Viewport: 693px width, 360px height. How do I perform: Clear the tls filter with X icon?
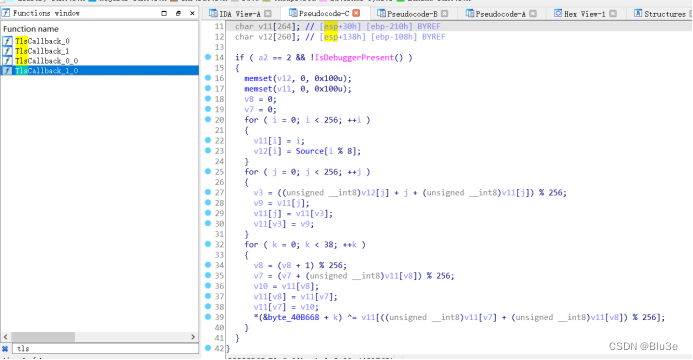click(x=5, y=349)
